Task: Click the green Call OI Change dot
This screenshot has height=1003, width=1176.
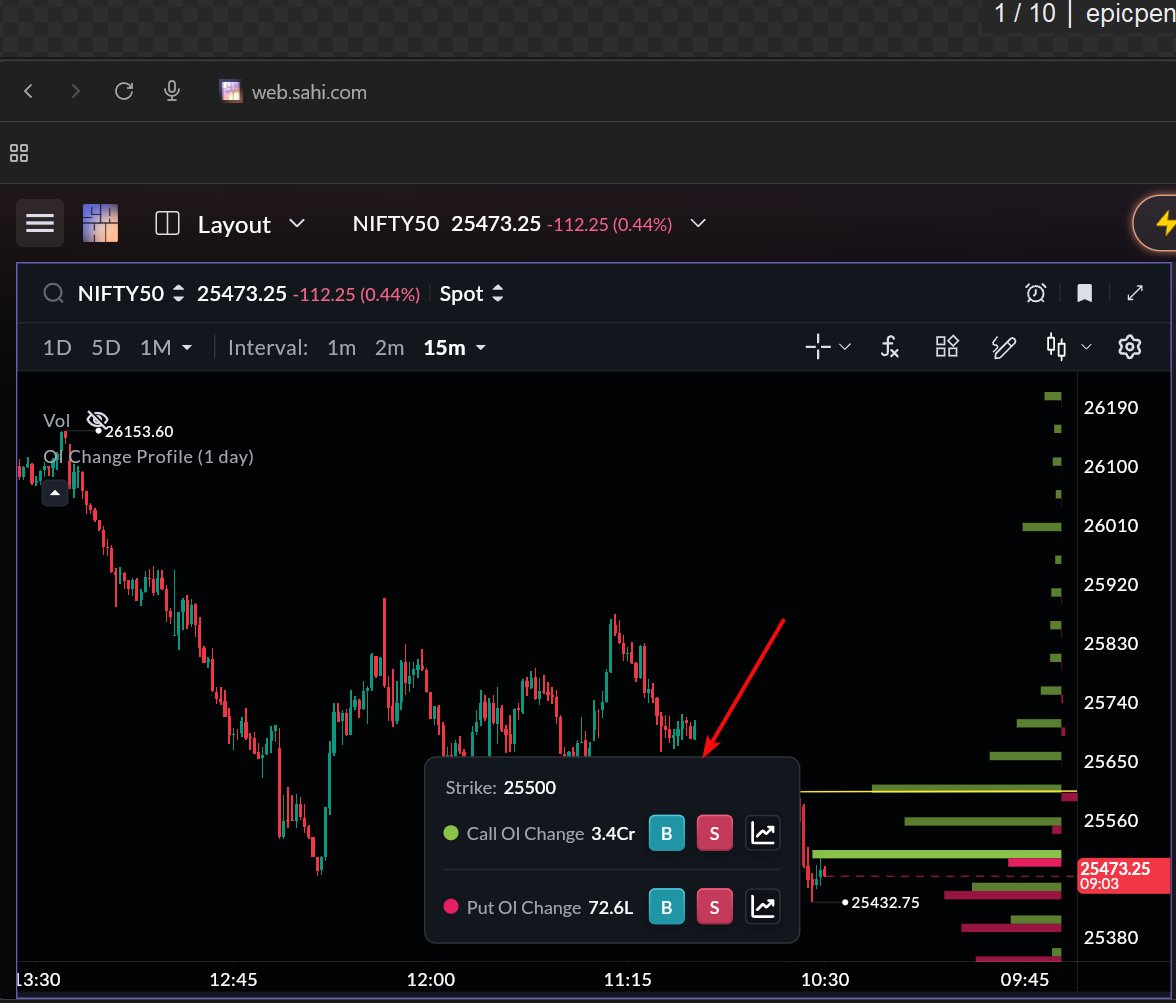Action: [x=451, y=833]
